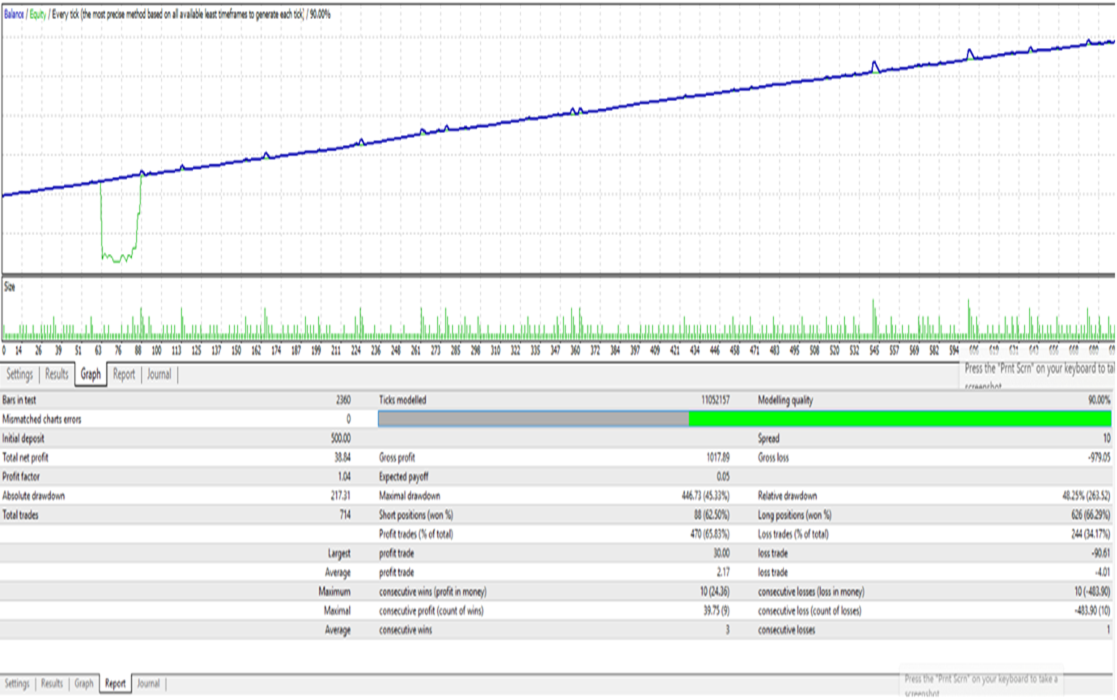Click the Profit trades (% of total) label
Viewport: 1117px width, 700px height.
tap(416, 535)
